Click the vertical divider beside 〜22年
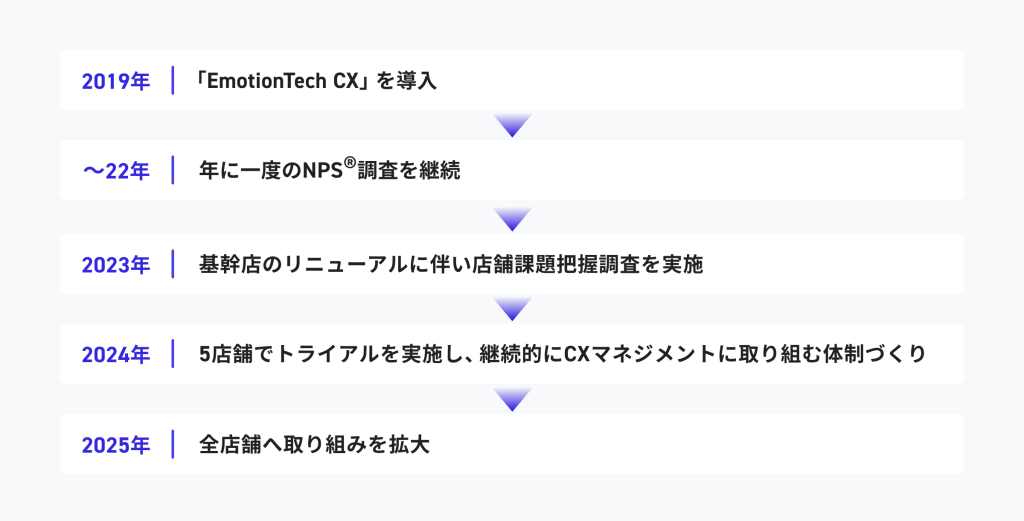1024x521 pixels. point(173,171)
